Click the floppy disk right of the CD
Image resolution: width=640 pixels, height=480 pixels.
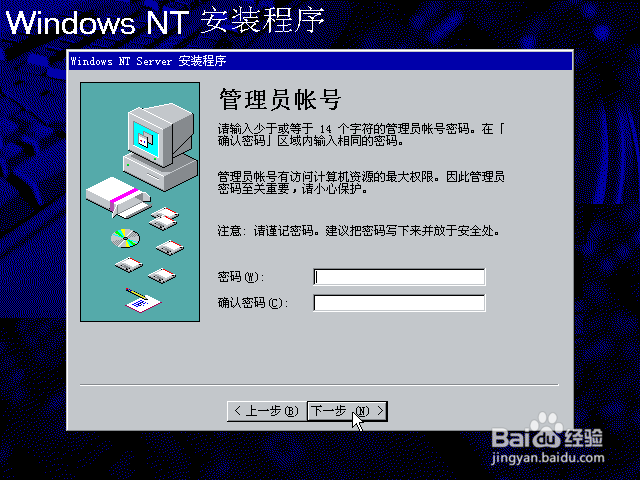pos(170,247)
